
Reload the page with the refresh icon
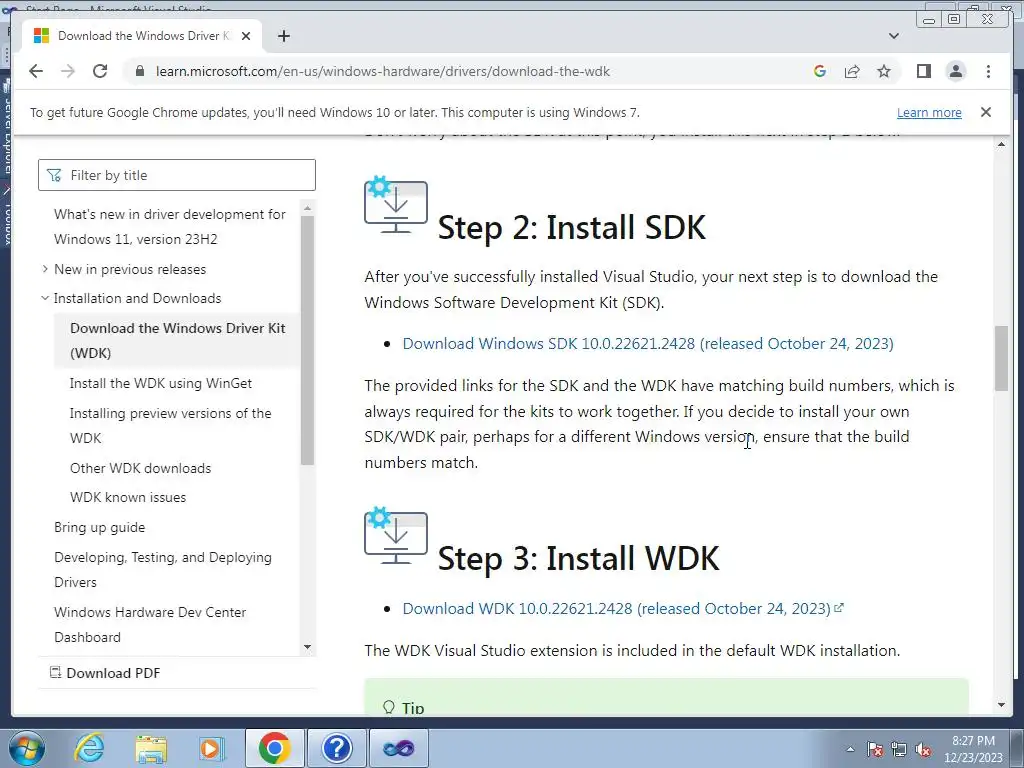pyautogui.click(x=100, y=71)
